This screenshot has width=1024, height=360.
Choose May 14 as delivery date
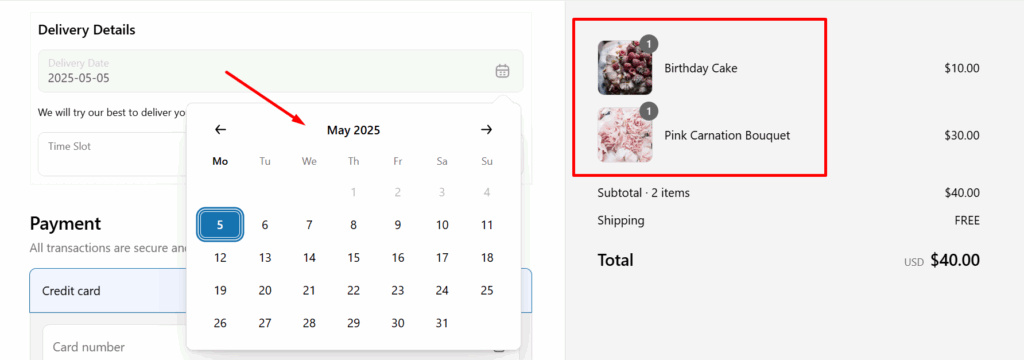click(x=310, y=258)
